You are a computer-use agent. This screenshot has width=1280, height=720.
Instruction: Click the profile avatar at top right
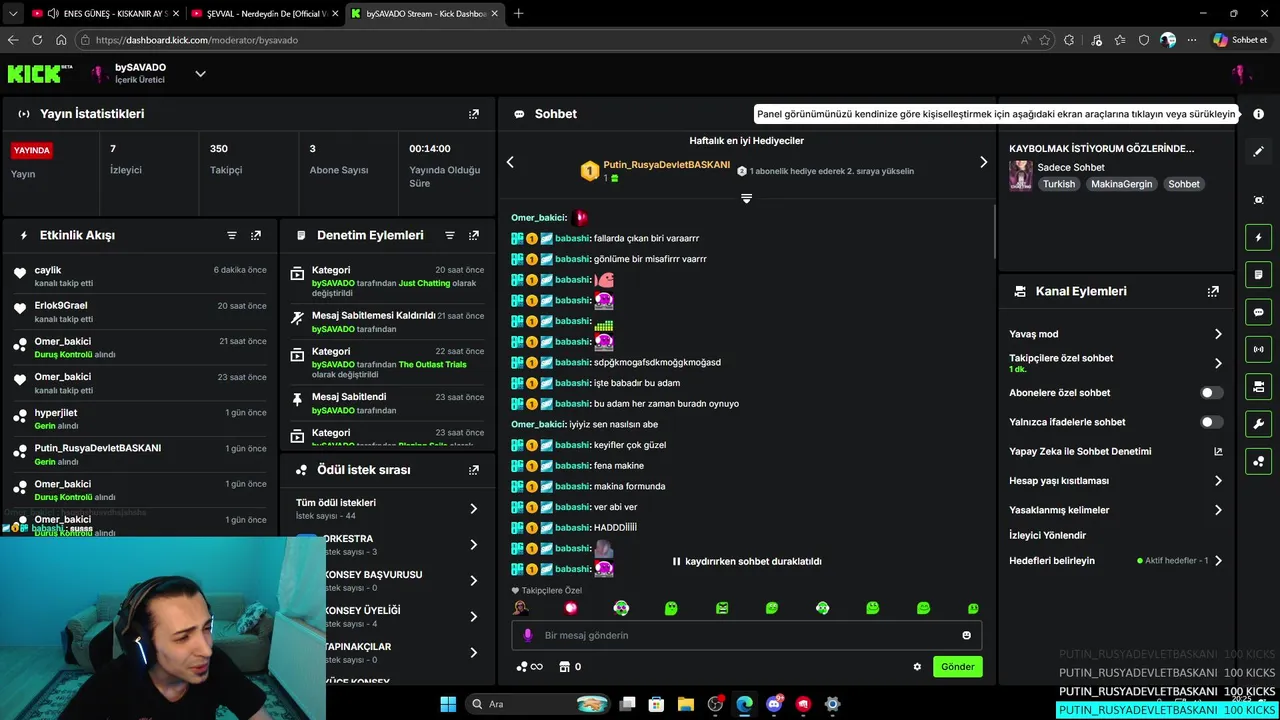click(1241, 73)
